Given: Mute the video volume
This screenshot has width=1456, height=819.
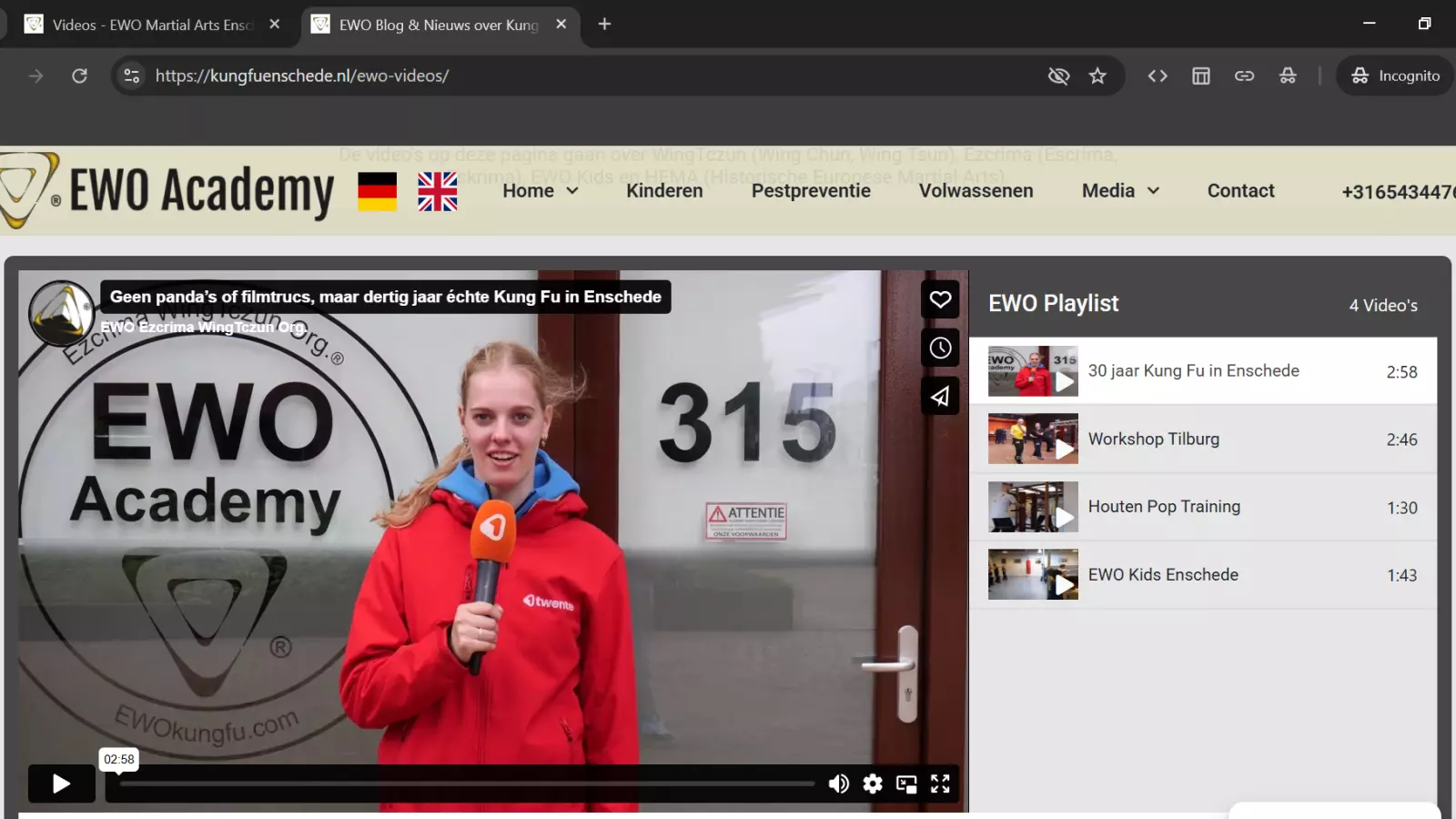Looking at the screenshot, I should [x=838, y=784].
